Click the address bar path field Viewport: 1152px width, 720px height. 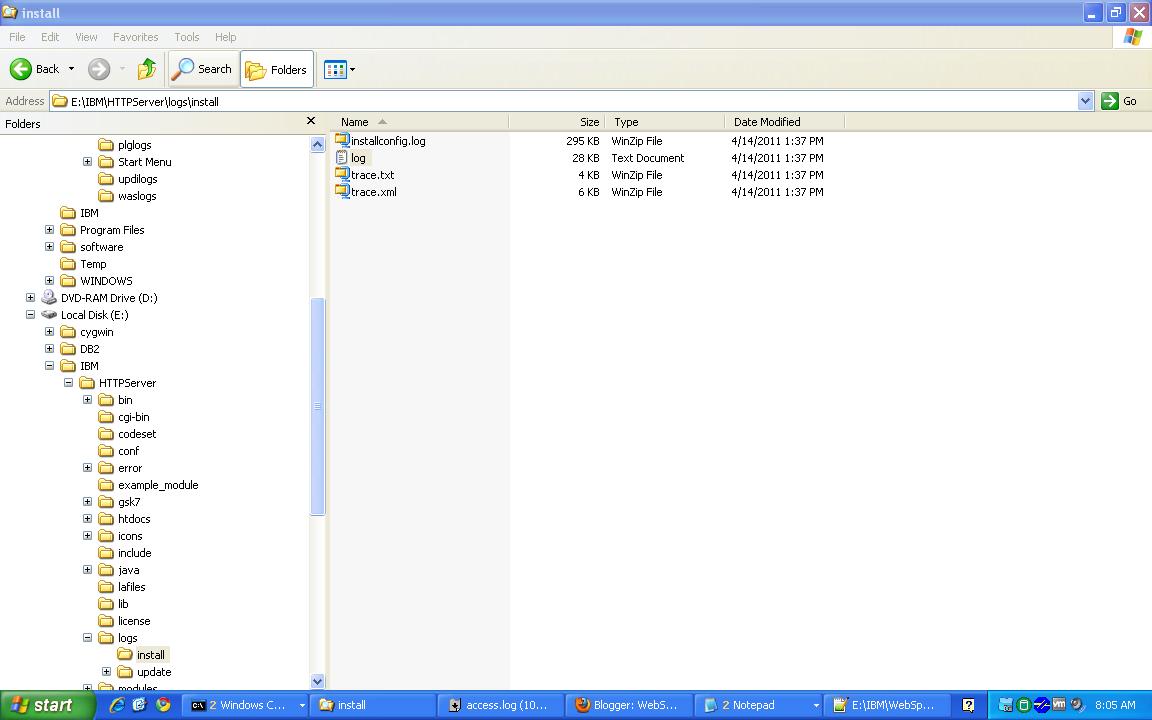tap(563, 101)
